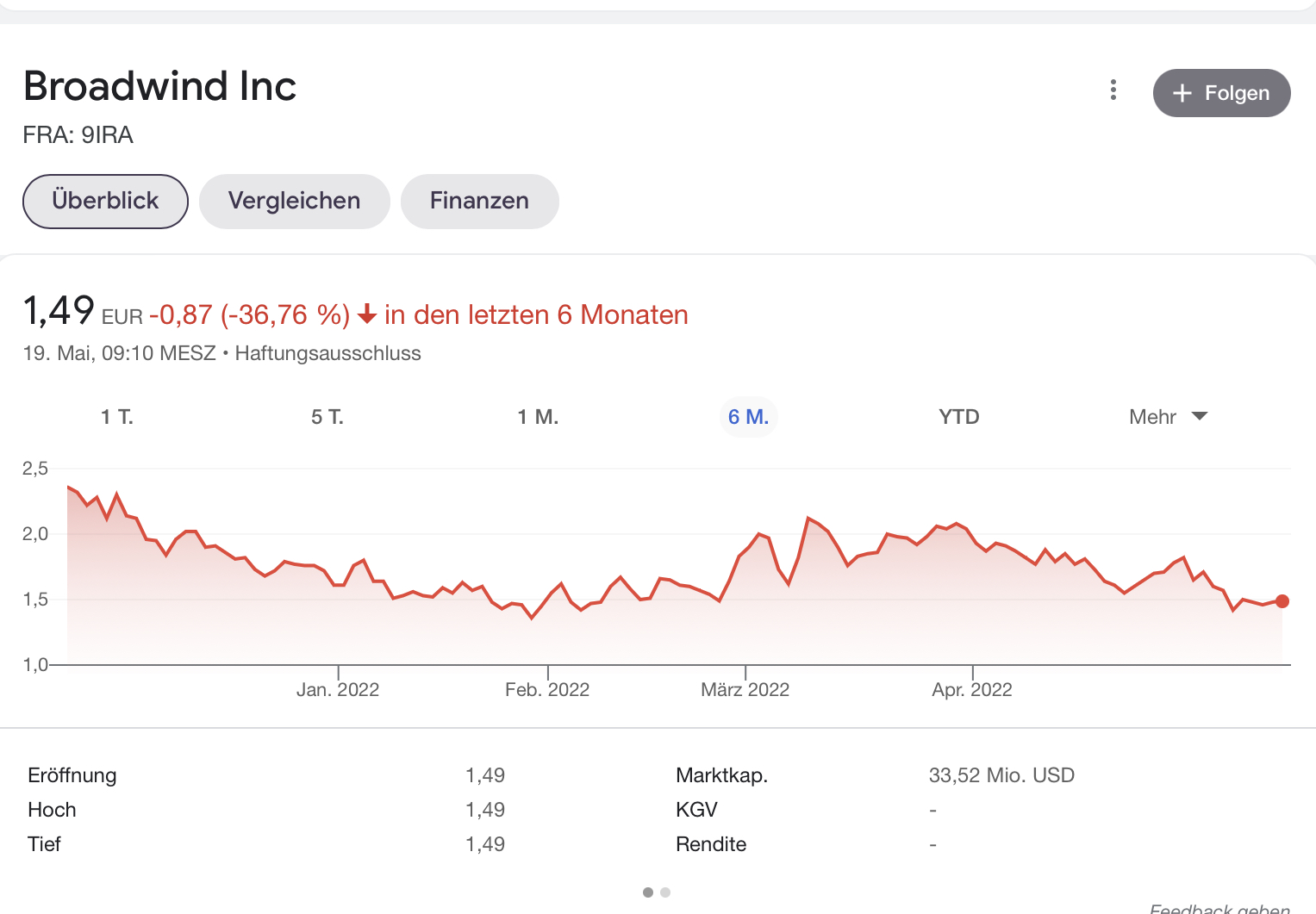The height and width of the screenshot is (914, 1316).
Task: Click the red downward arrow beside the percentage
Action: 367,315
